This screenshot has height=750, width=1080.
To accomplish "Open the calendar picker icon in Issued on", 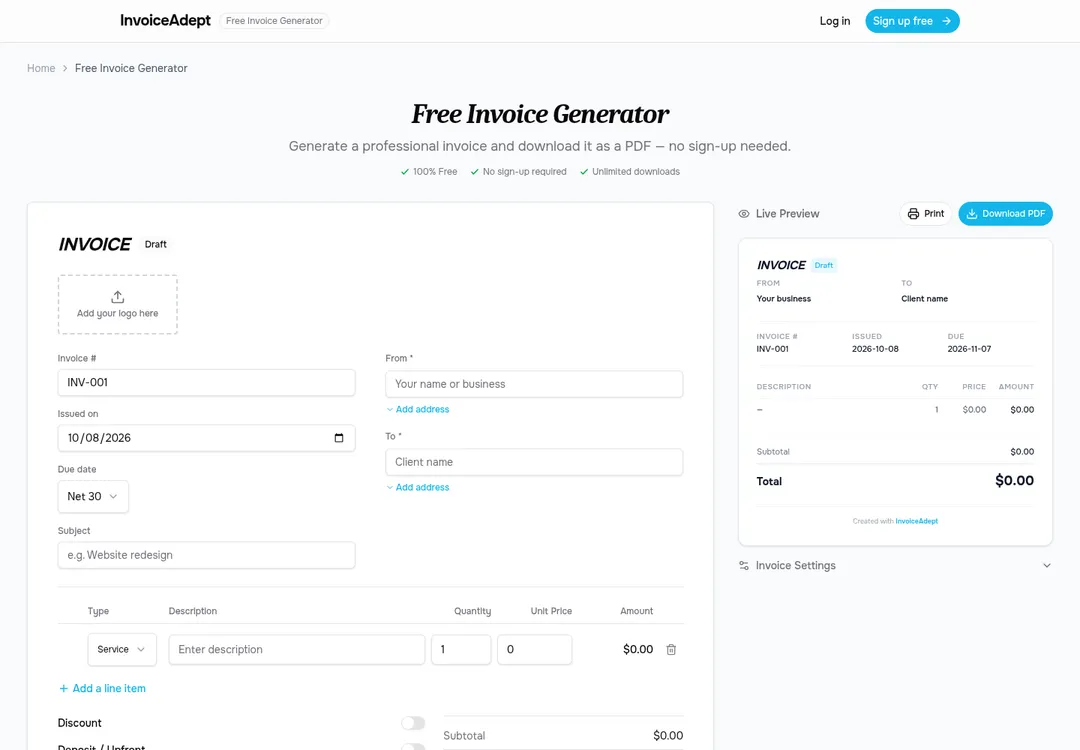I will tap(339, 438).
